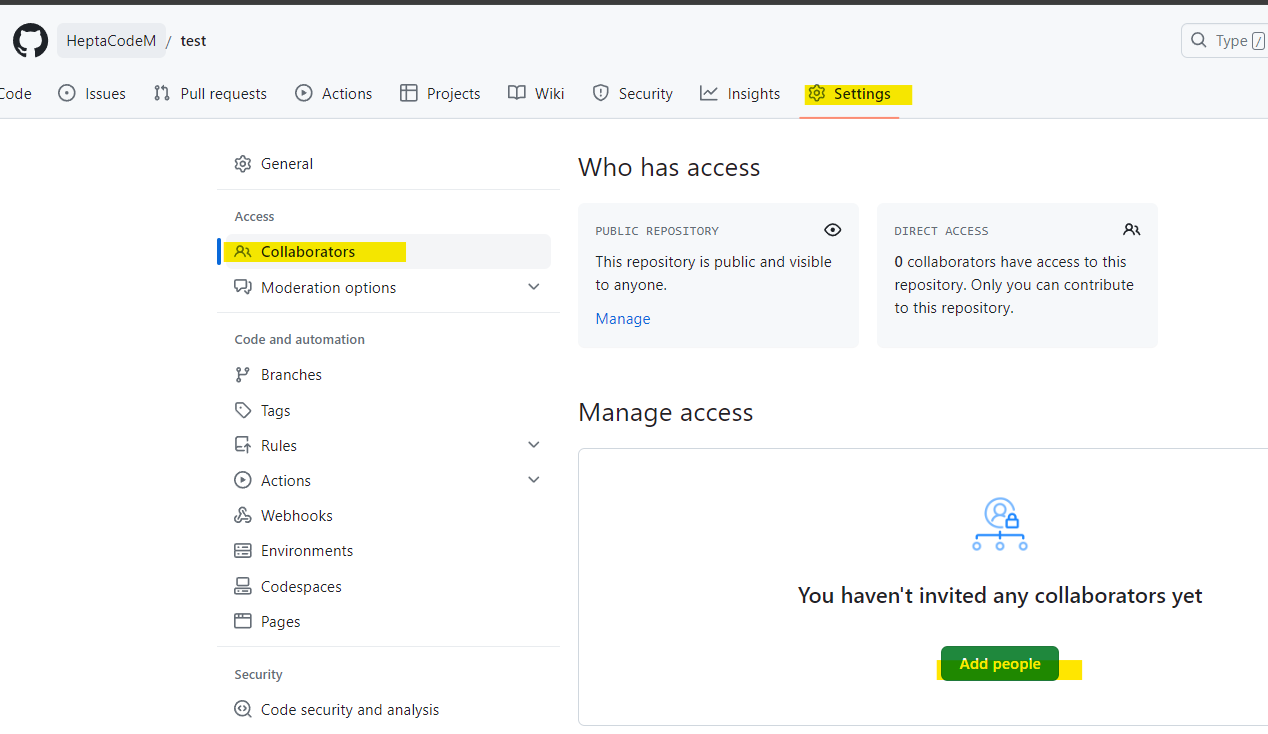Screen dimensions: 1268x734
Task: Click the people icon on Direct access card
Action: (1131, 230)
